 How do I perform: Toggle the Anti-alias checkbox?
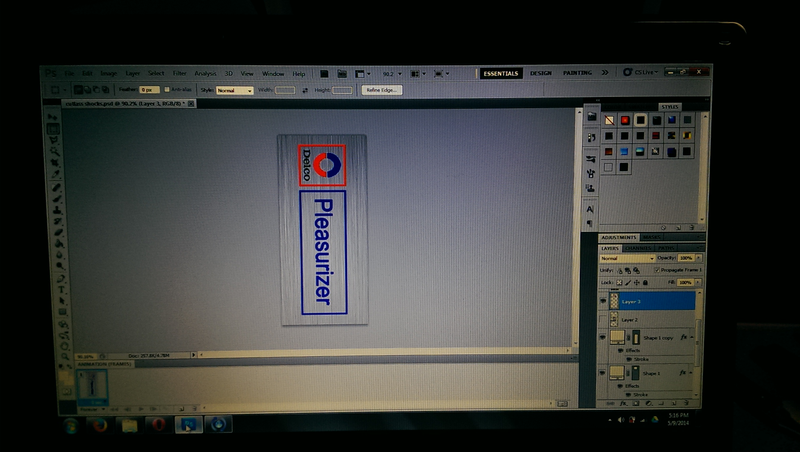[167, 89]
